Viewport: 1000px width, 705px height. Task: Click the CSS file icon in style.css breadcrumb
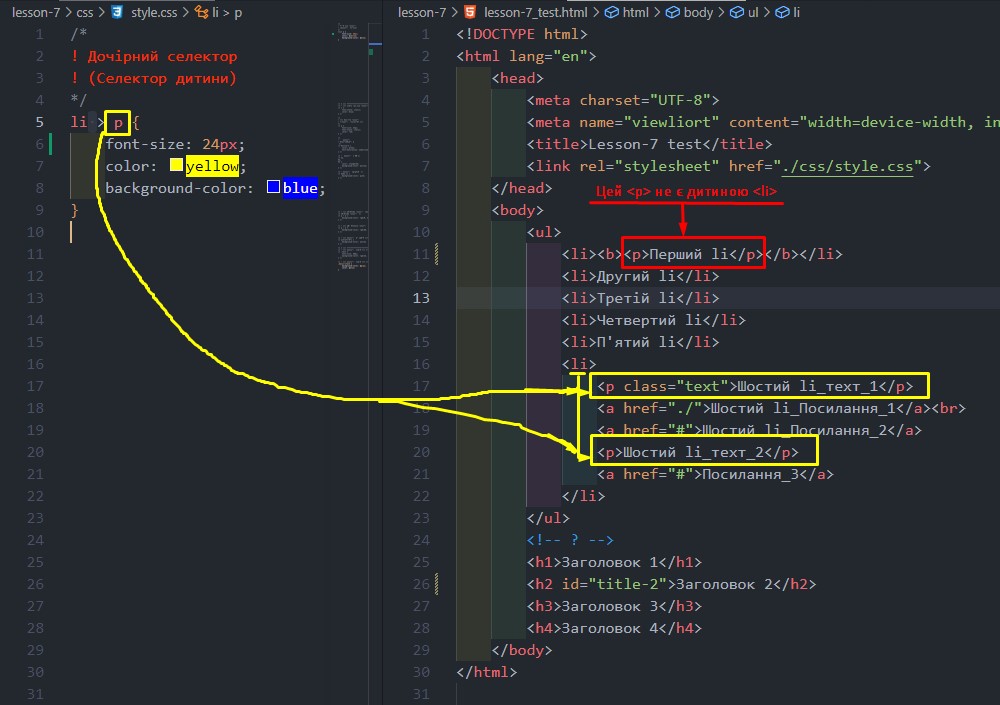tap(117, 12)
